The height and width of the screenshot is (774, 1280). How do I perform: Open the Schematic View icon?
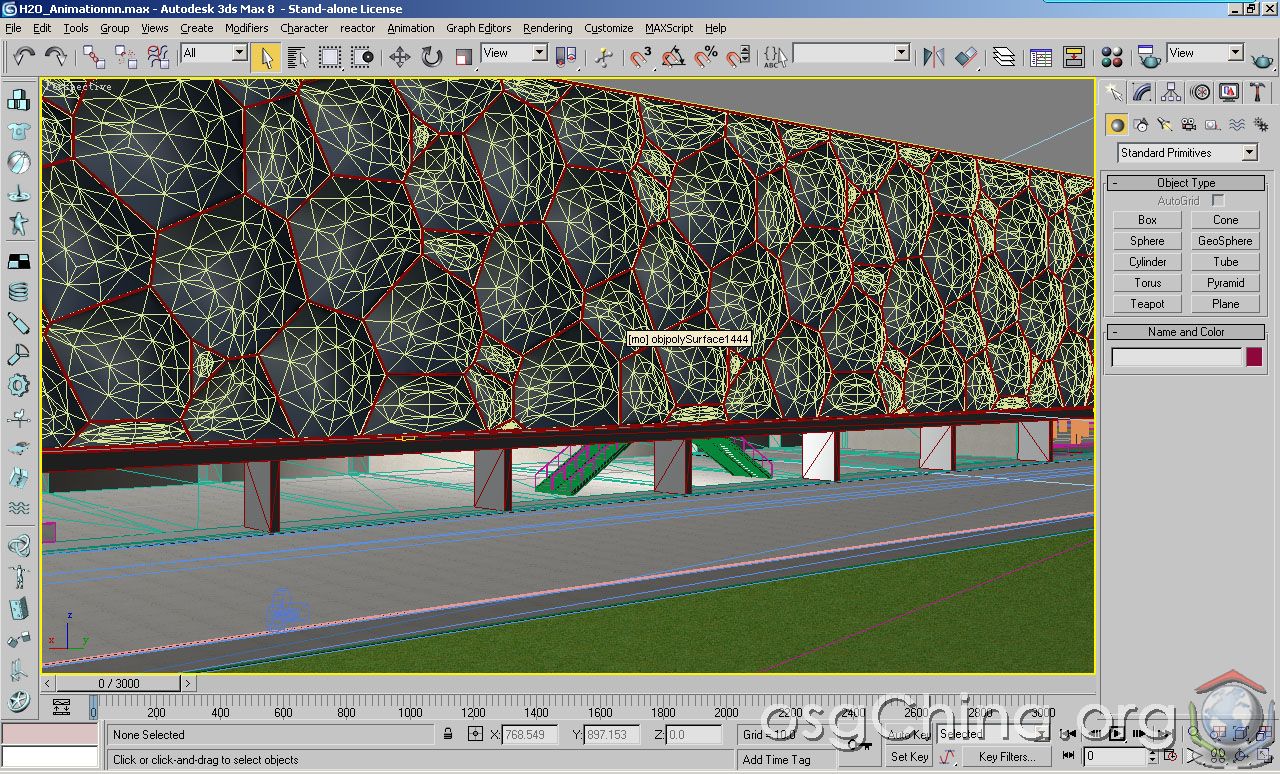pos(1074,56)
